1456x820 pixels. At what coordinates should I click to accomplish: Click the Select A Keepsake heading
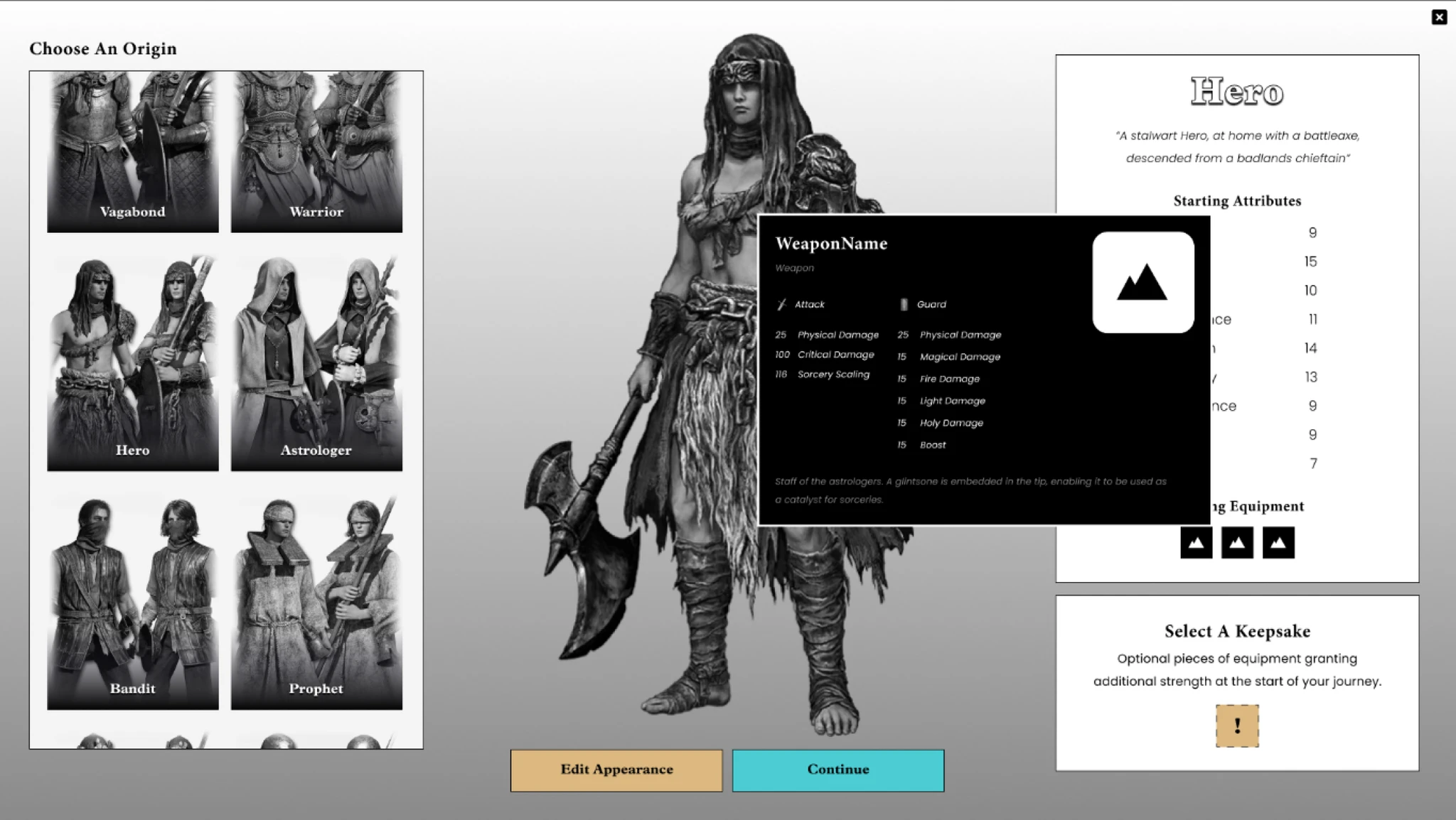(x=1237, y=631)
